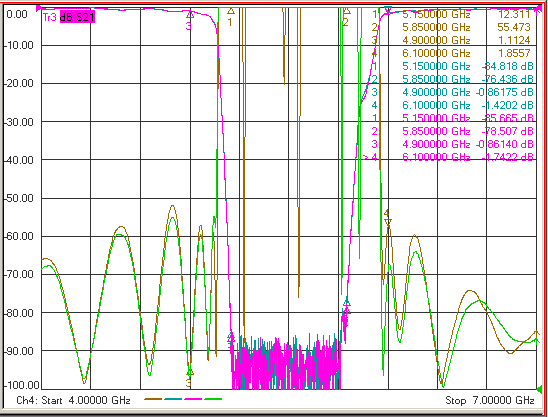Click the brown trace legend line
Screen dimensions: 548x417
153,399
